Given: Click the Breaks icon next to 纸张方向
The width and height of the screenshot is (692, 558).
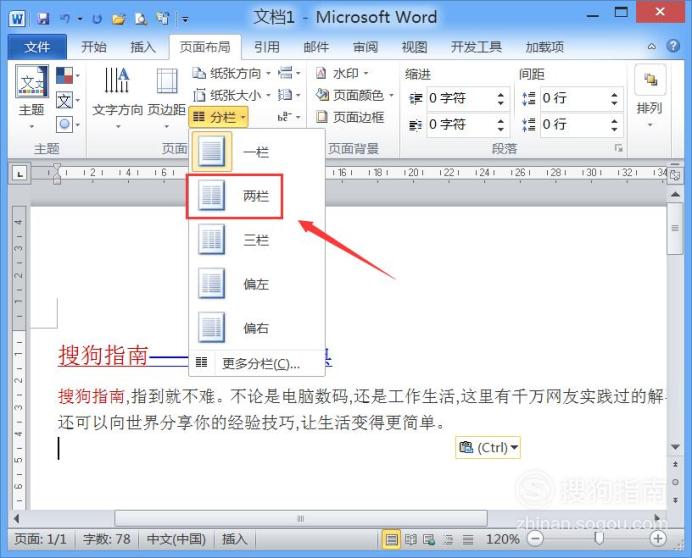Looking at the screenshot, I should coord(289,73).
